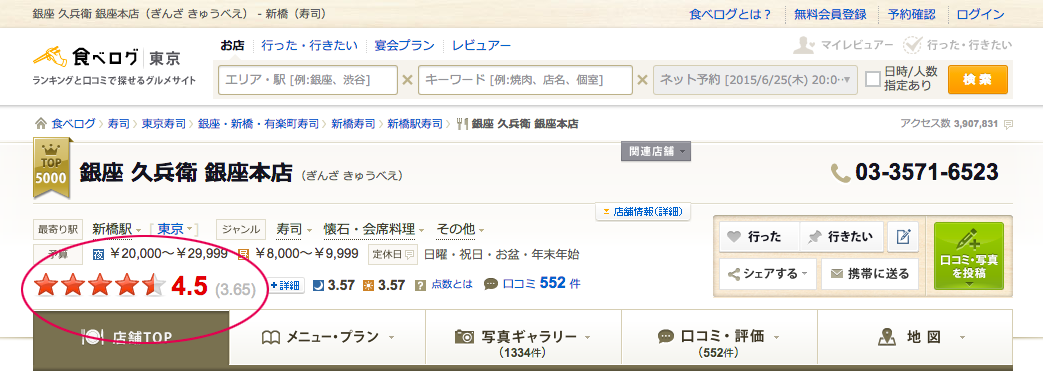This screenshot has height=380, width=1043.
Task: Expand the その他 genre dropdown
Action: pyautogui.click(x=482, y=230)
